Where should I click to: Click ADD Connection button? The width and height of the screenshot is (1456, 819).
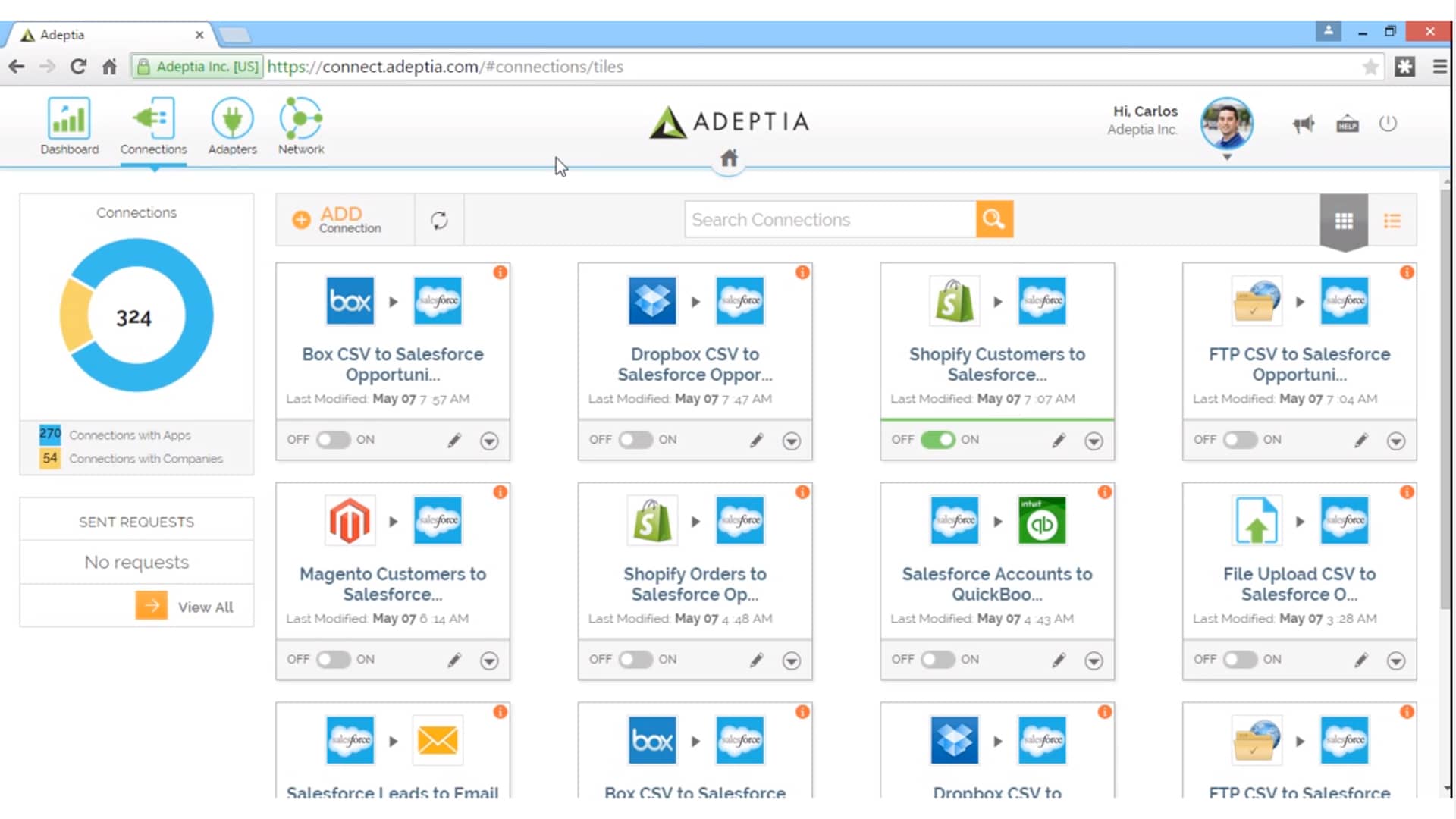point(338,220)
